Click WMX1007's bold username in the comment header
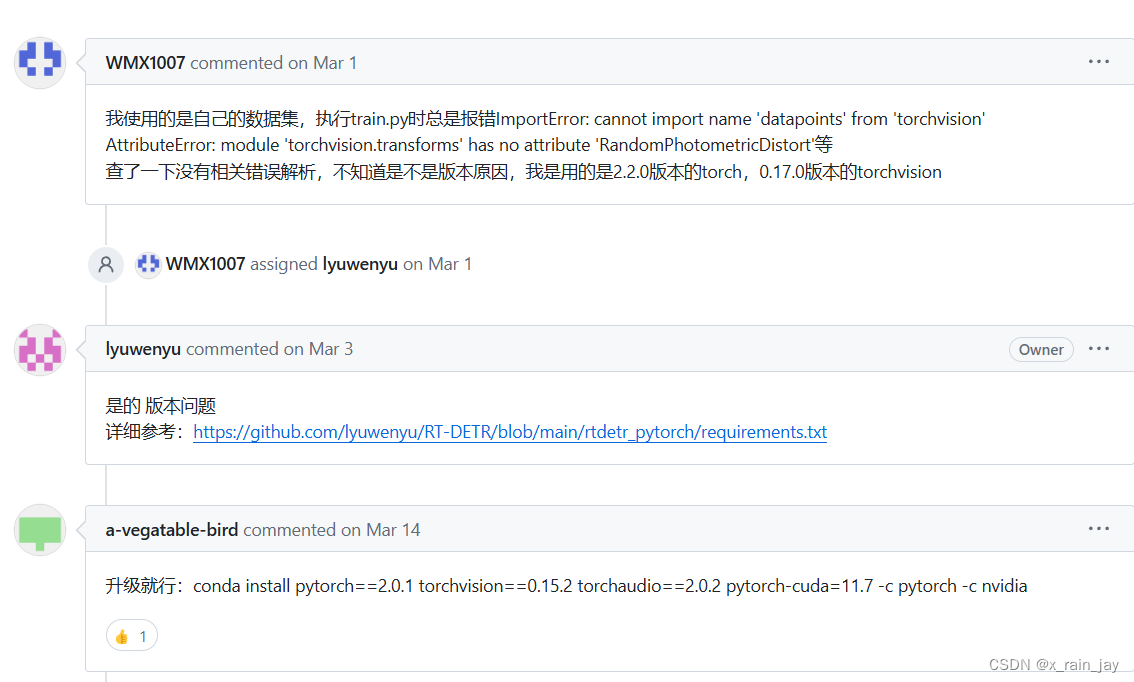Image resolution: width=1134 pixels, height=682 pixels. point(145,62)
